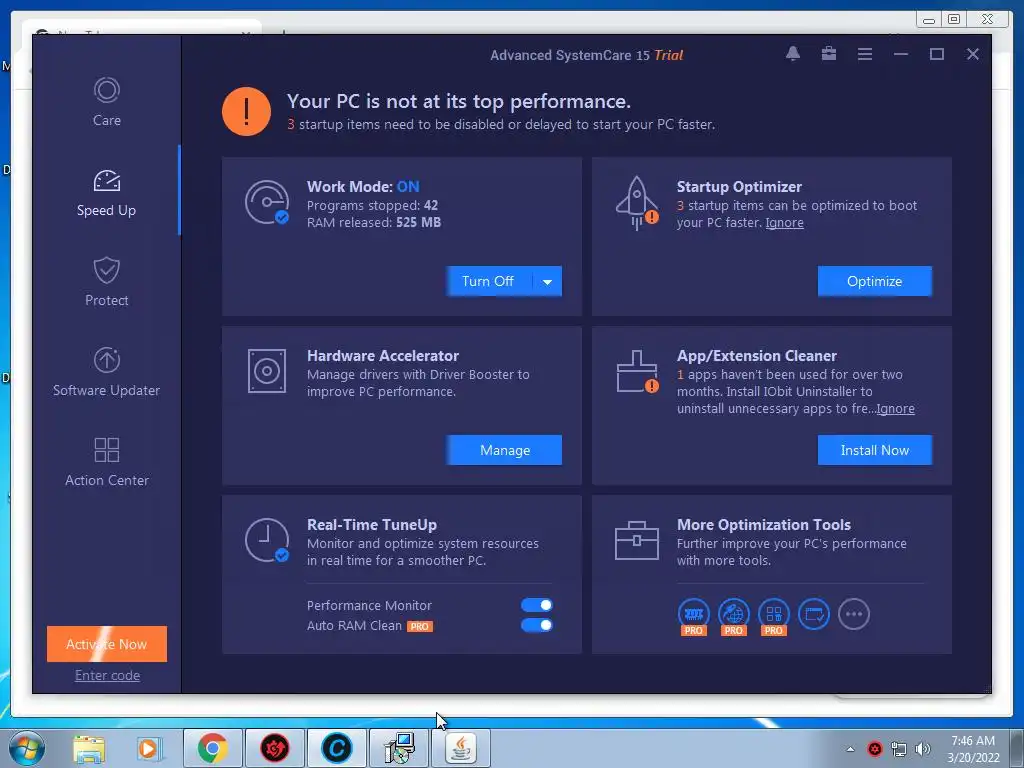Screen dimensions: 1024x768
Task: Open the Action Center section
Action: [x=106, y=462]
